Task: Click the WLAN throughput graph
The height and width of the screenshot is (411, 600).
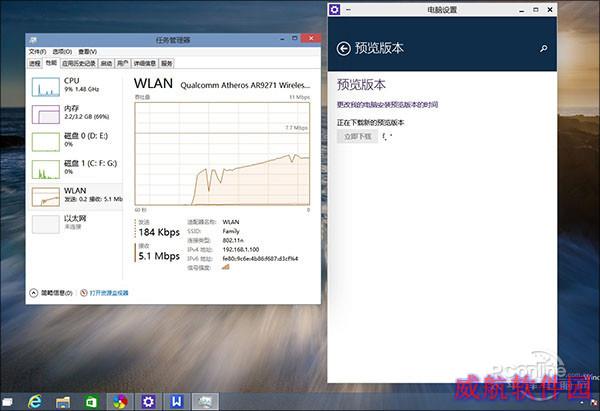Action: [x=222, y=153]
